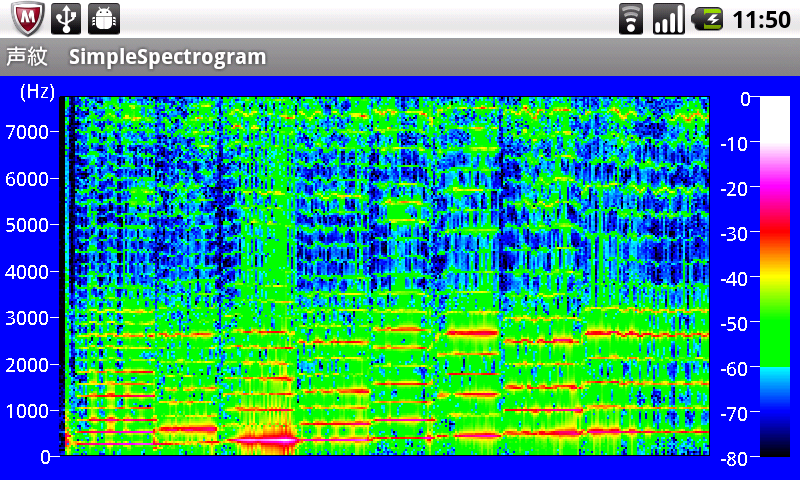The image size is (800, 480).
Task: Tap the 2000 frequency axis label
Action: coord(28,365)
